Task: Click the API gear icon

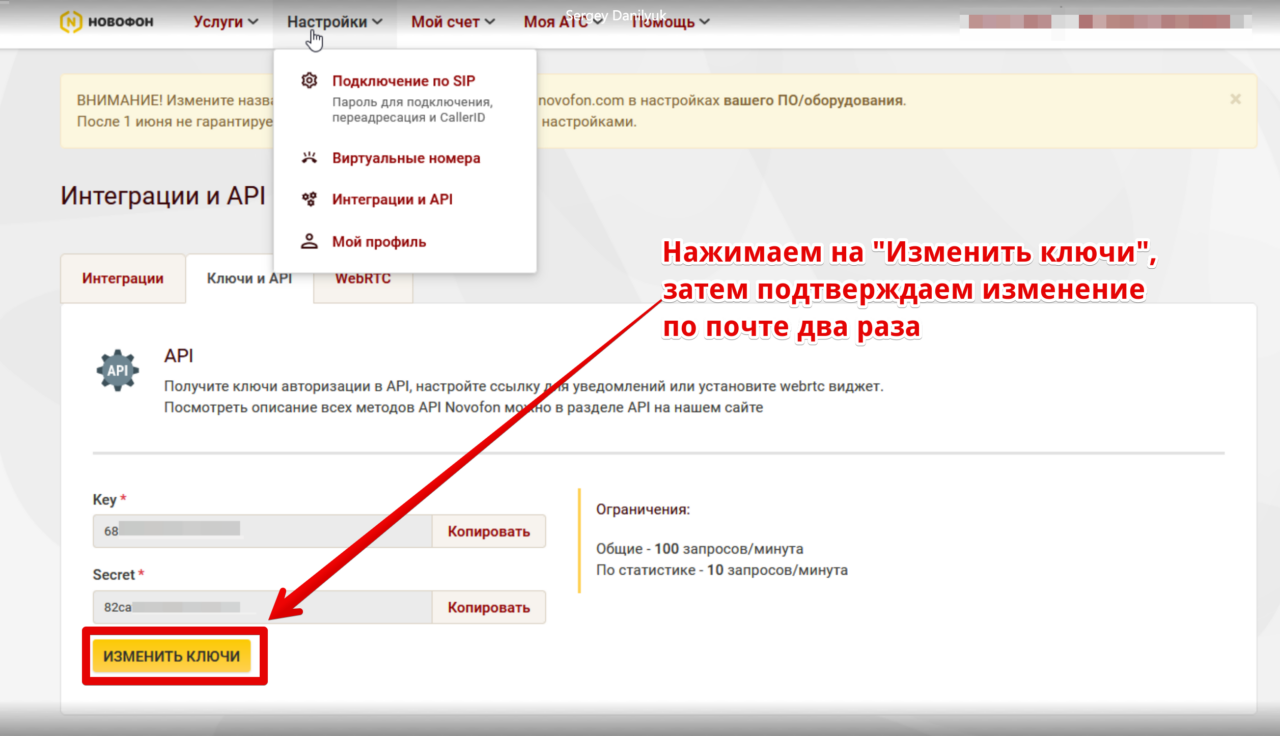Action: [x=118, y=370]
